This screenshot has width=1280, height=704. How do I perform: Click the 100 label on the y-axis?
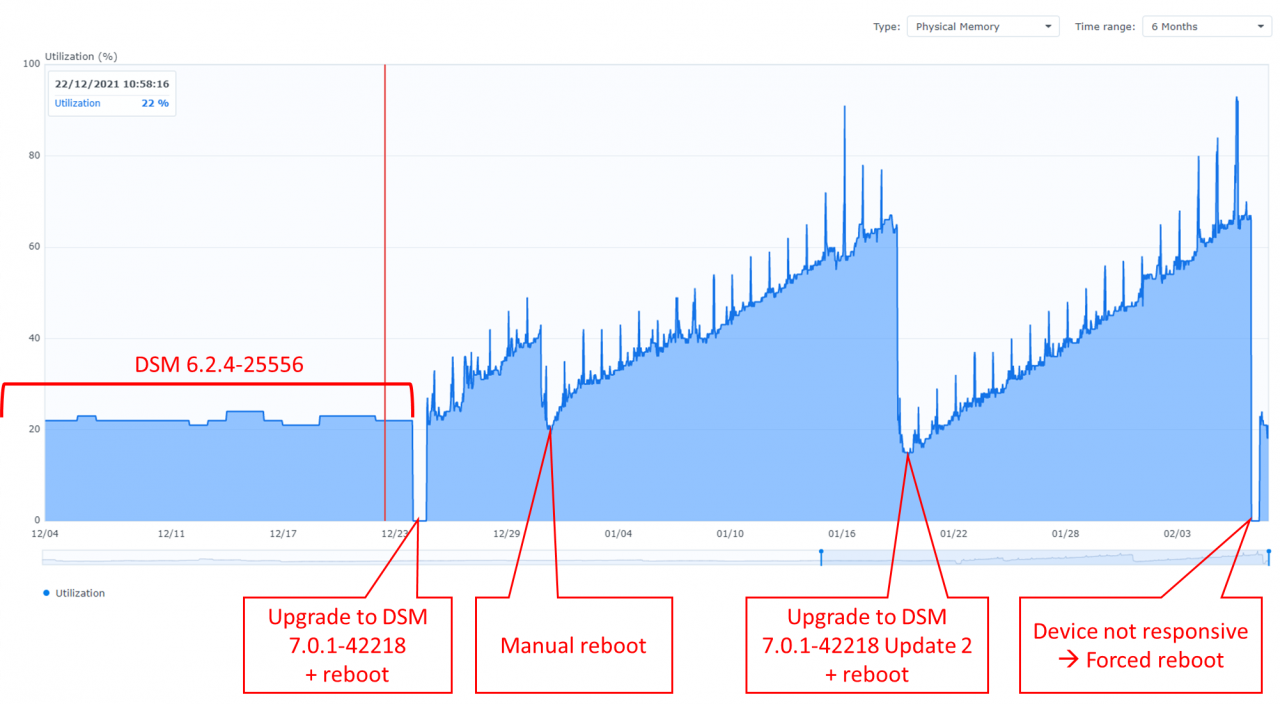point(31,64)
